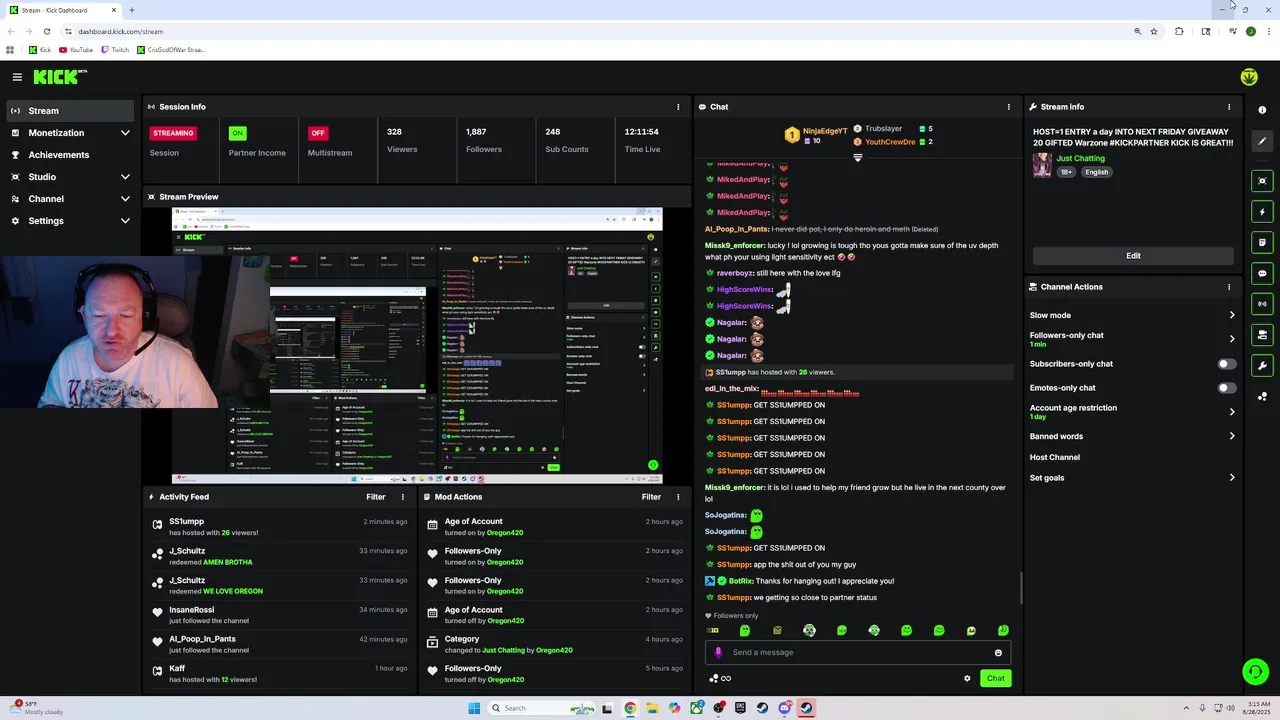
Task: Open emoji picker in message box
Action: click(998, 653)
